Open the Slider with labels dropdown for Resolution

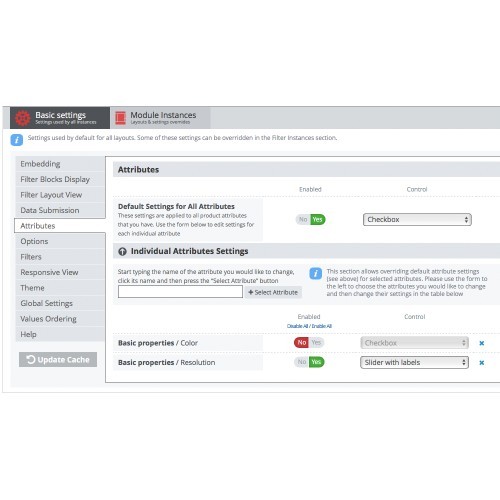coord(414,362)
